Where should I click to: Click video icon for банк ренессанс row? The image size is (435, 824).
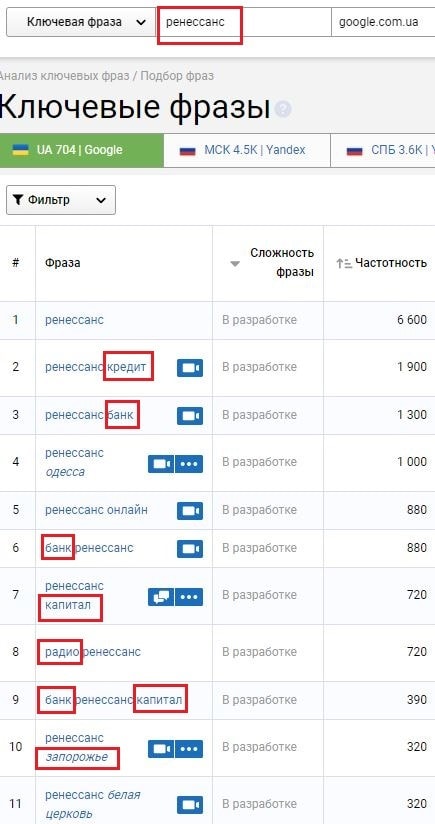pos(190,549)
